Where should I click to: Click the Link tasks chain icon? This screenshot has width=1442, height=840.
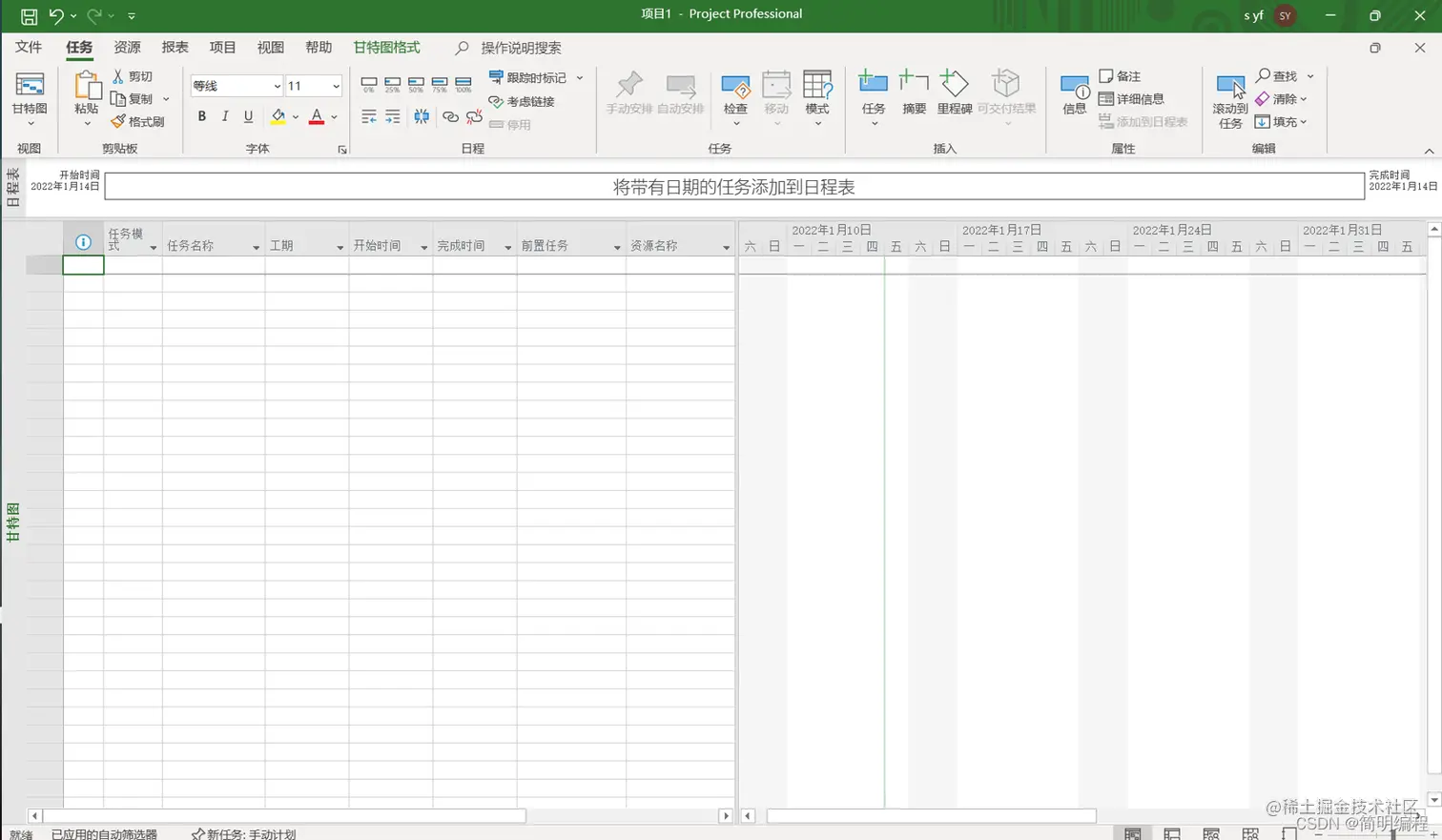450,117
